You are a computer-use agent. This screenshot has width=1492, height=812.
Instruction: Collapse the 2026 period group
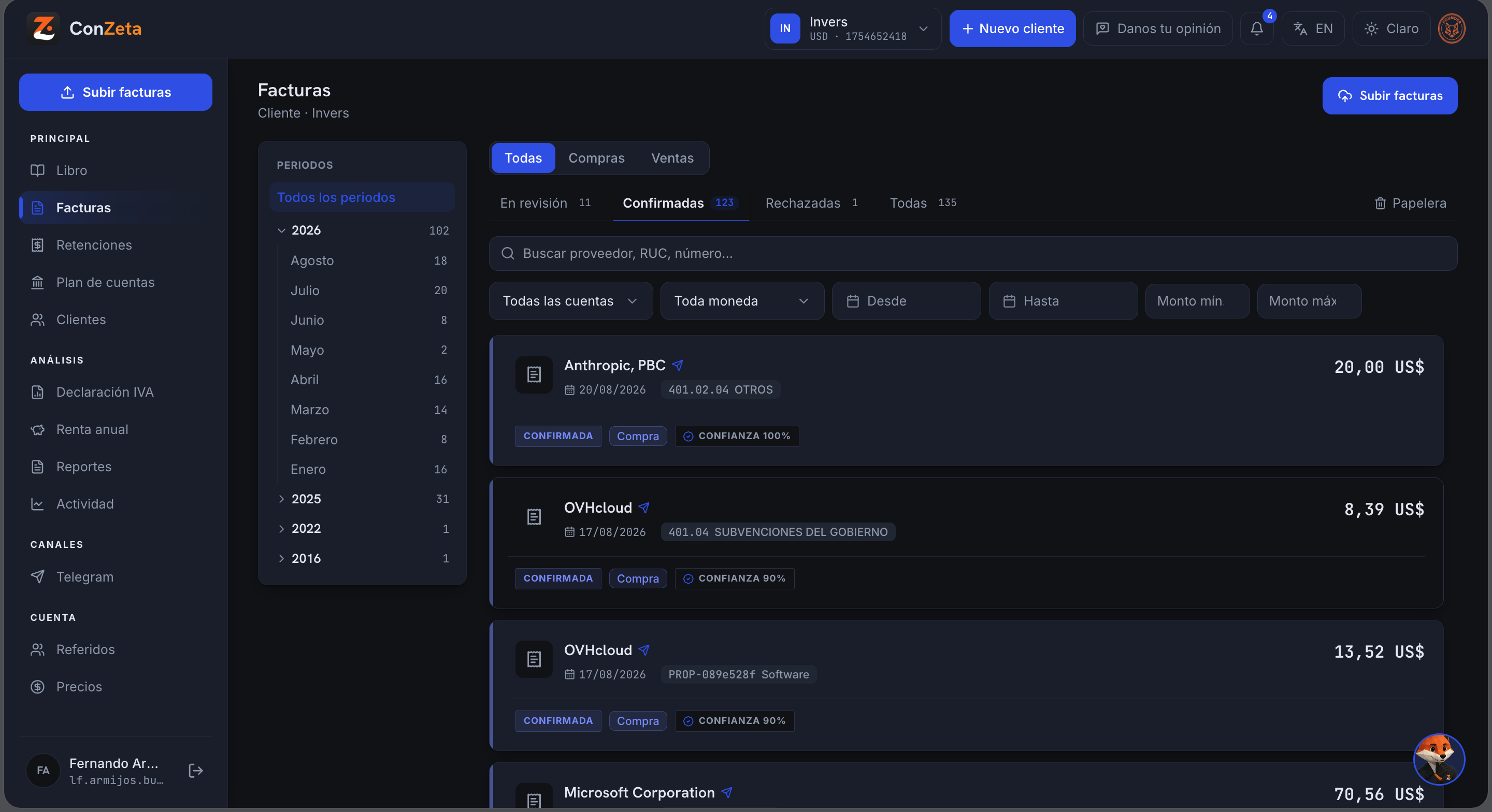point(281,230)
